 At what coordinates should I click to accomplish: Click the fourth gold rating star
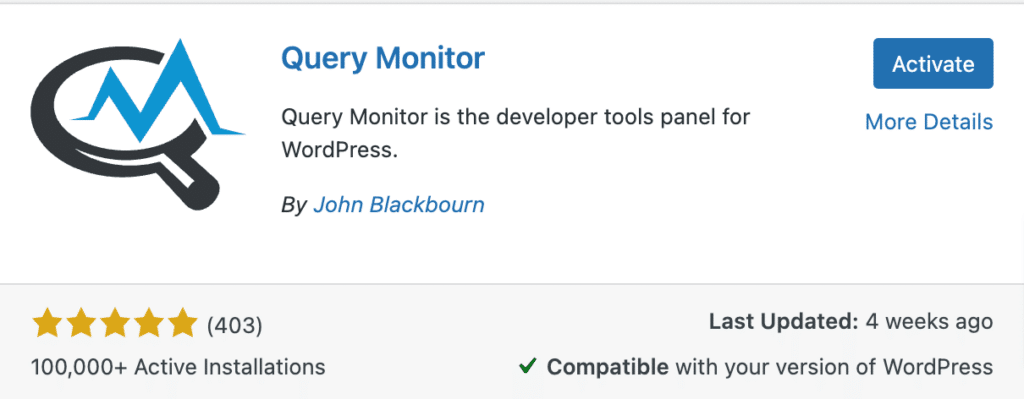click(x=148, y=324)
